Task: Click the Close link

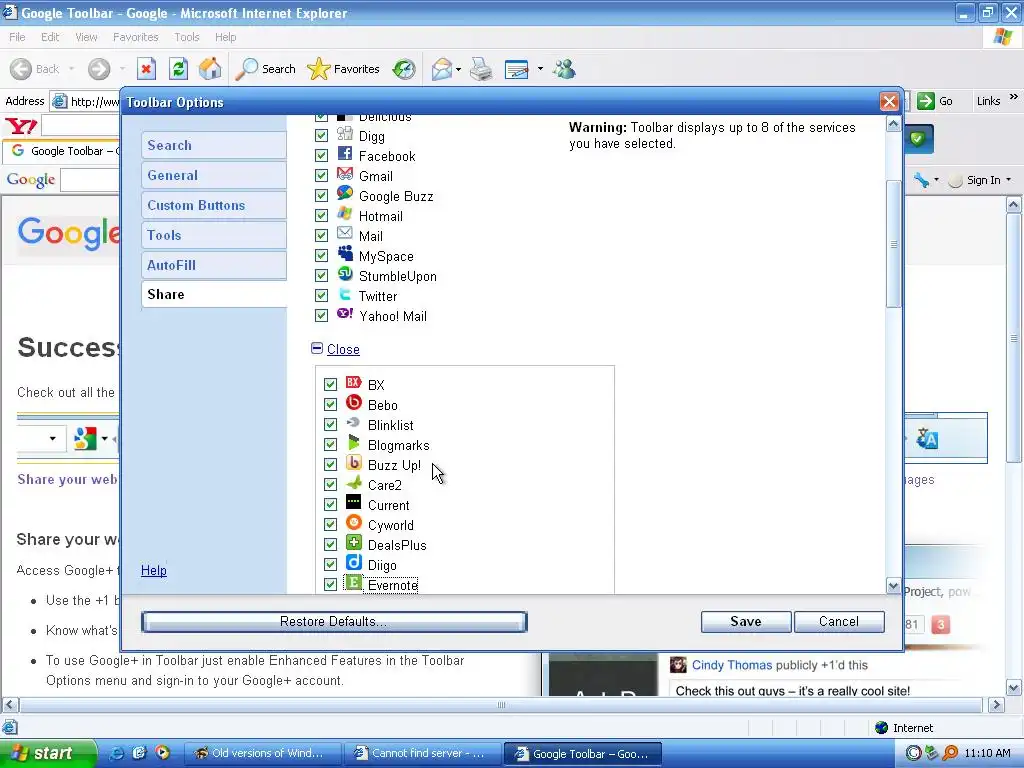Action: pyautogui.click(x=343, y=349)
